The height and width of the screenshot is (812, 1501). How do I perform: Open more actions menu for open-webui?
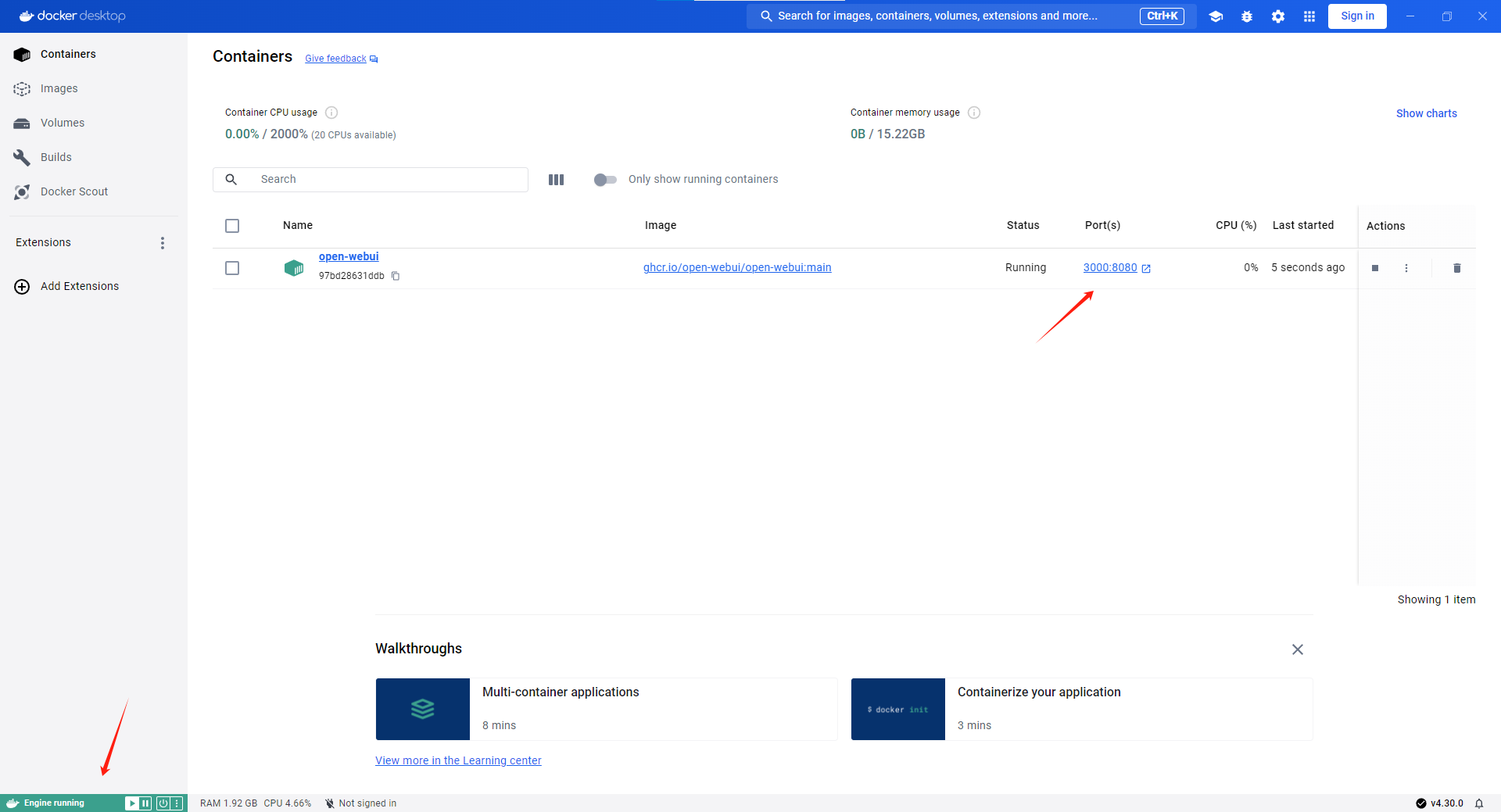(x=1406, y=268)
